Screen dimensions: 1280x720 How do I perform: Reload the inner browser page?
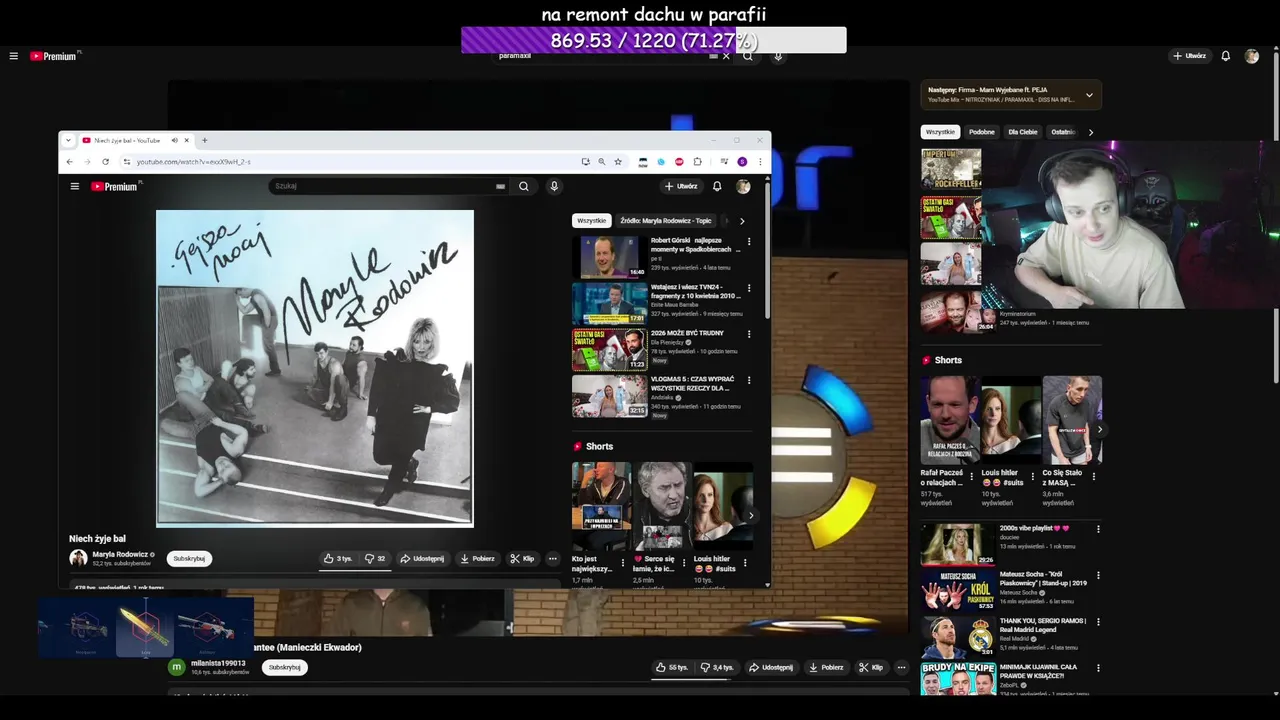105,162
